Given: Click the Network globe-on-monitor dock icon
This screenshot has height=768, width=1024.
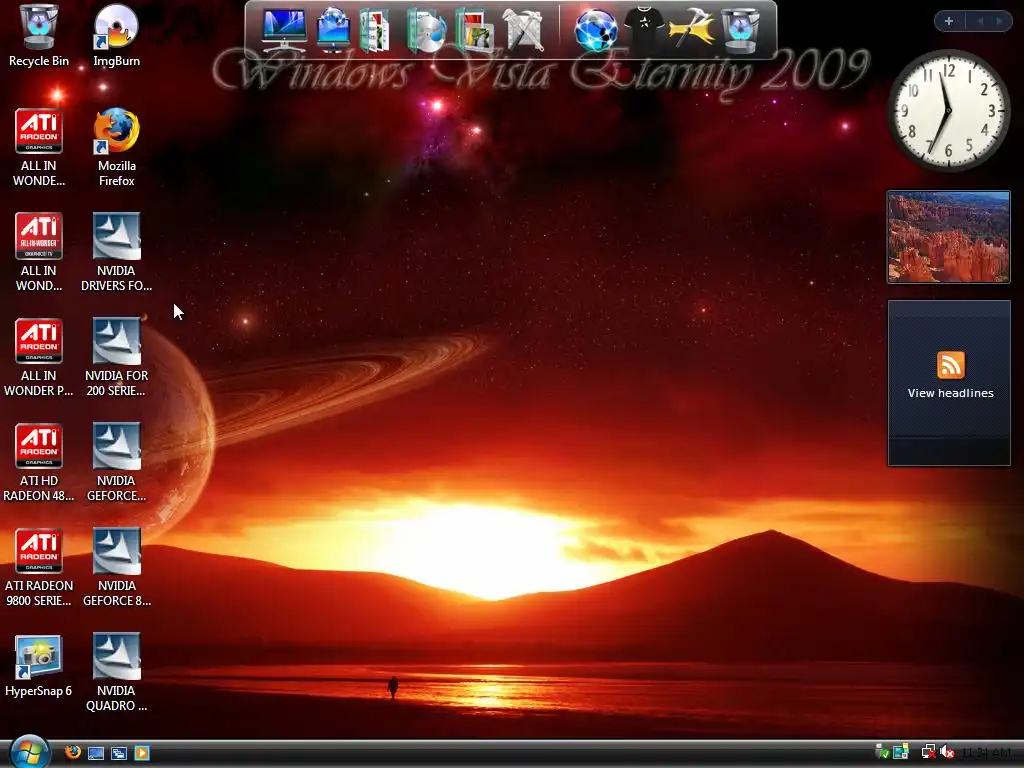Looking at the screenshot, I should click(x=333, y=30).
